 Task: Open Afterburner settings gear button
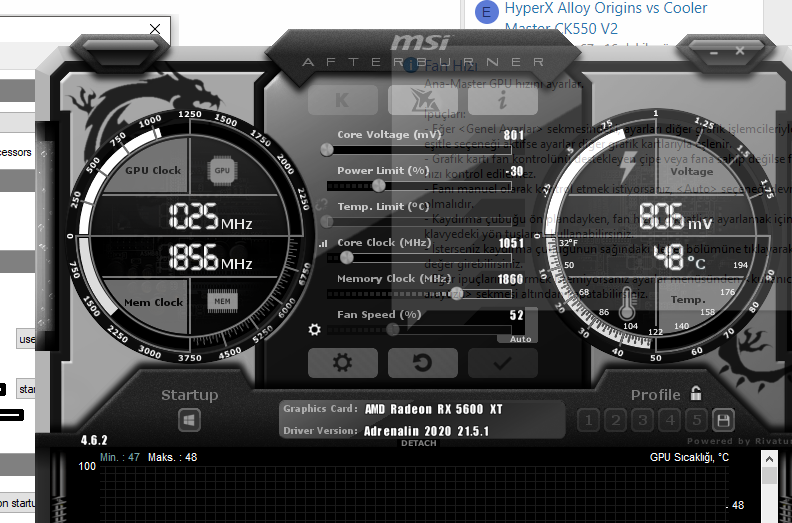click(342, 363)
